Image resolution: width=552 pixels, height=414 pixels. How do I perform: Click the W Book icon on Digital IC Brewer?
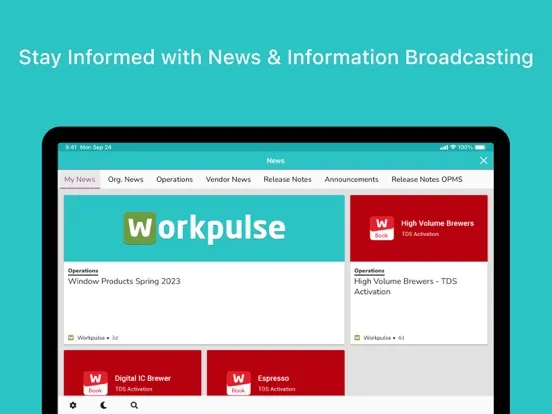click(95, 383)
